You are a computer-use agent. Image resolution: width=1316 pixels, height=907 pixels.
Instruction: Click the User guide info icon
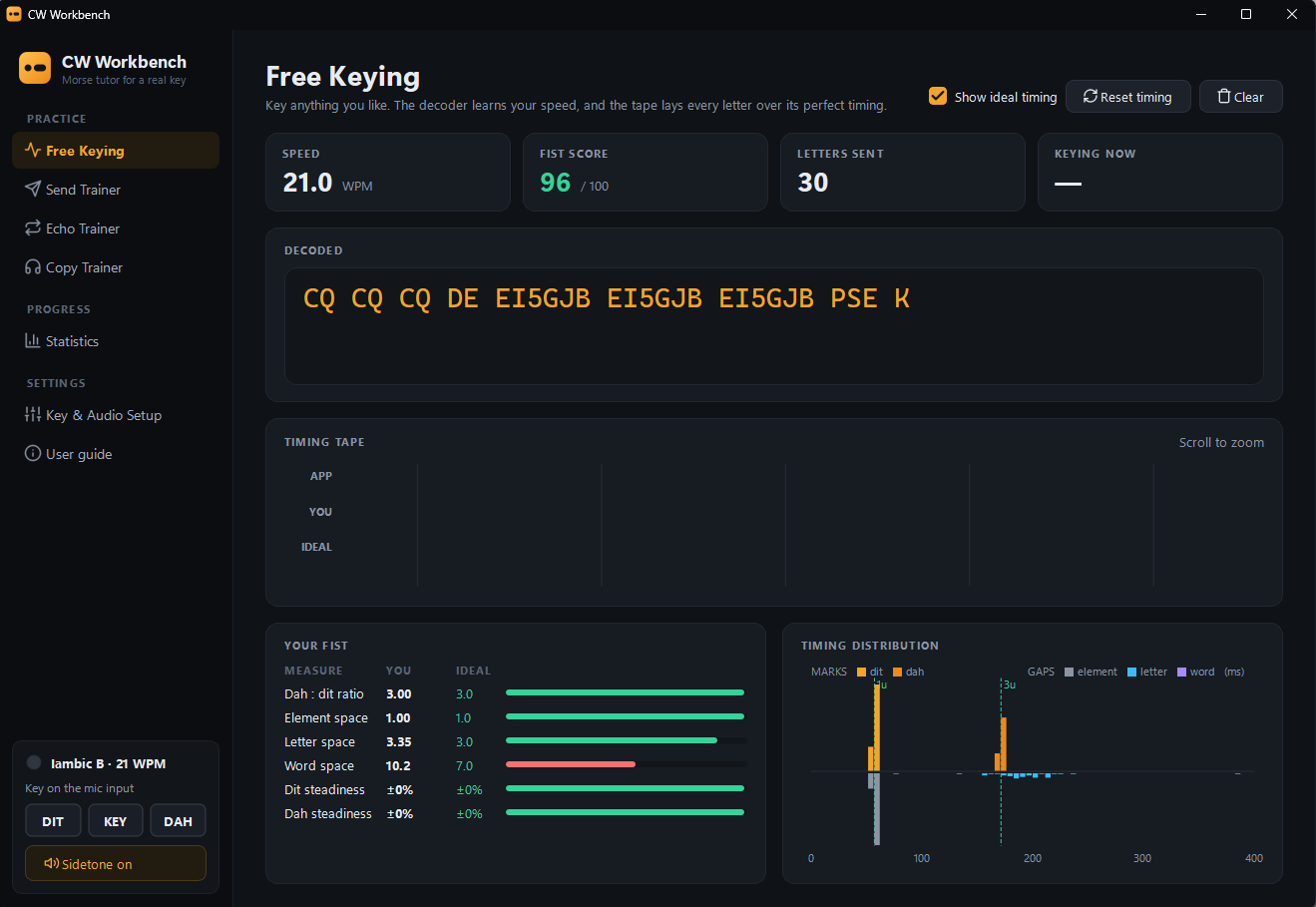pyautogui.click(x=33, y=454)
